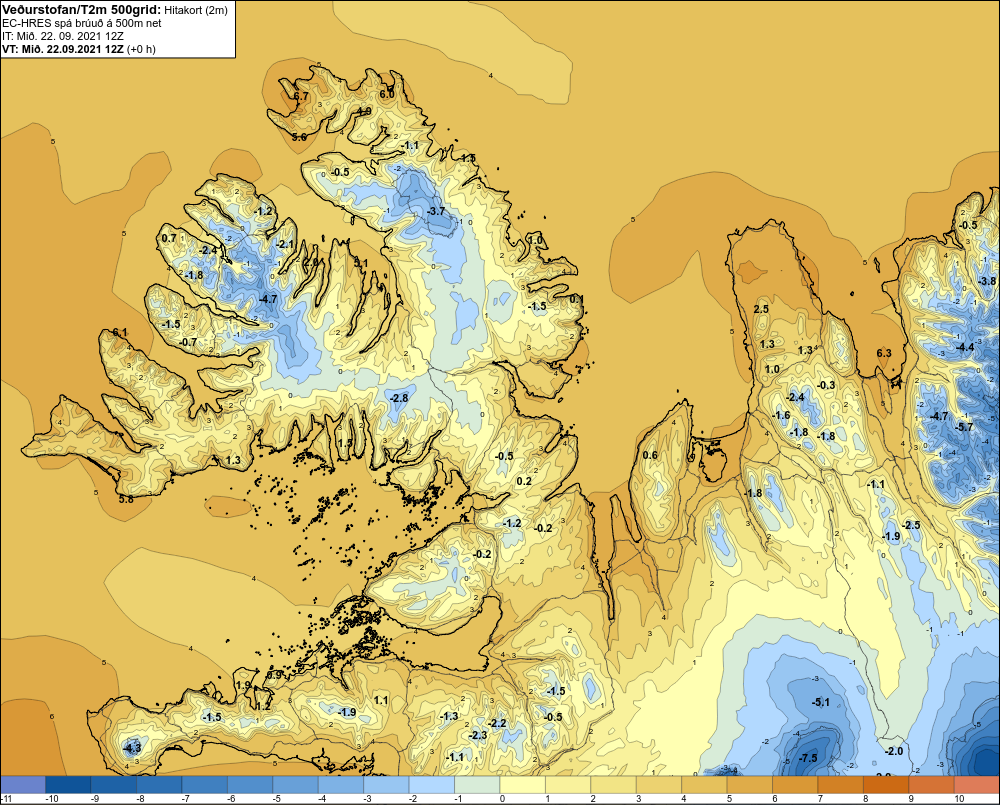Pick the legend color between 4 and 5
This screenshot has width=1000, height=805.
tap(705, 784)
